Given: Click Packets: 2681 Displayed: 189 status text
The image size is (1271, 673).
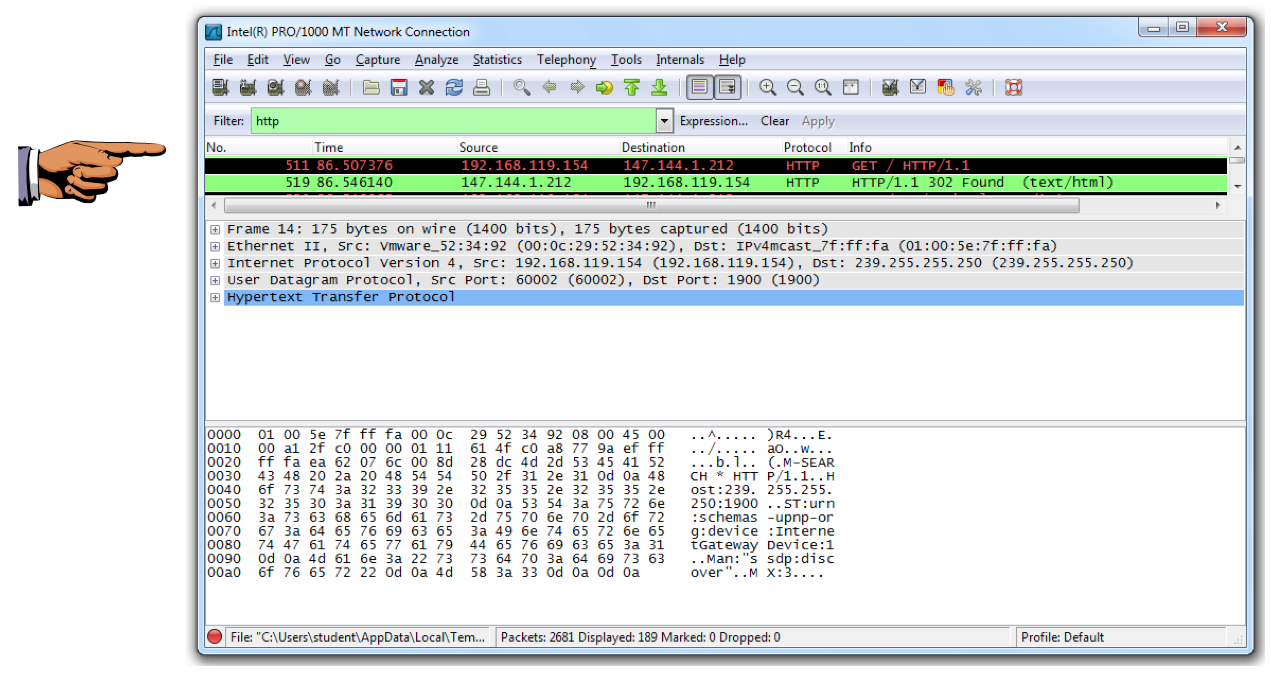Looking at the screenshot, I should point(640,637).
